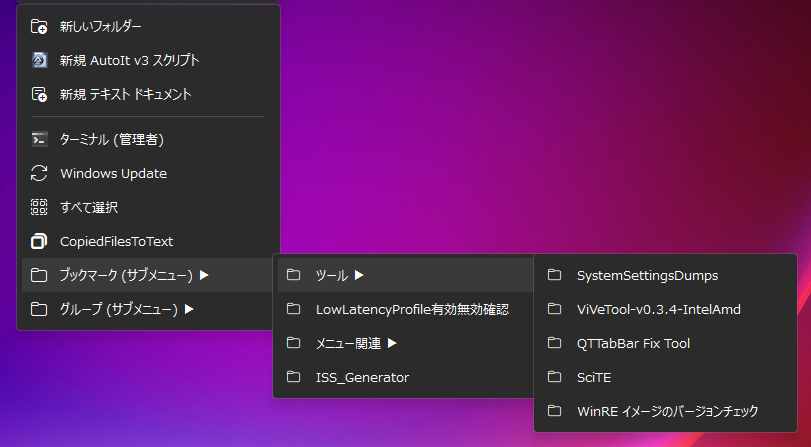Click the new folder icon beside 新しいフォルダー
Viewport: 811px width, 447px height.
point(39,26)
